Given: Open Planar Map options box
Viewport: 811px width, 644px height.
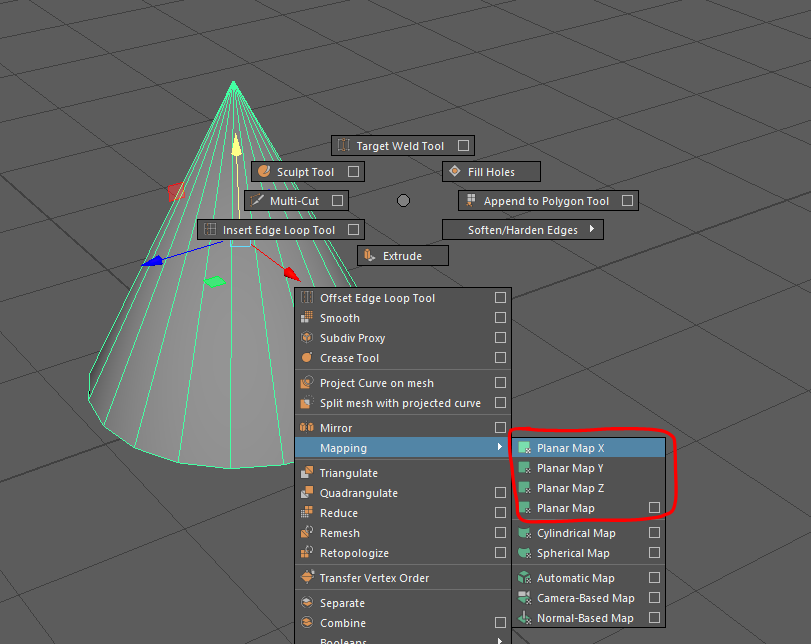Looking at the screenshot, I should point(654,507).
